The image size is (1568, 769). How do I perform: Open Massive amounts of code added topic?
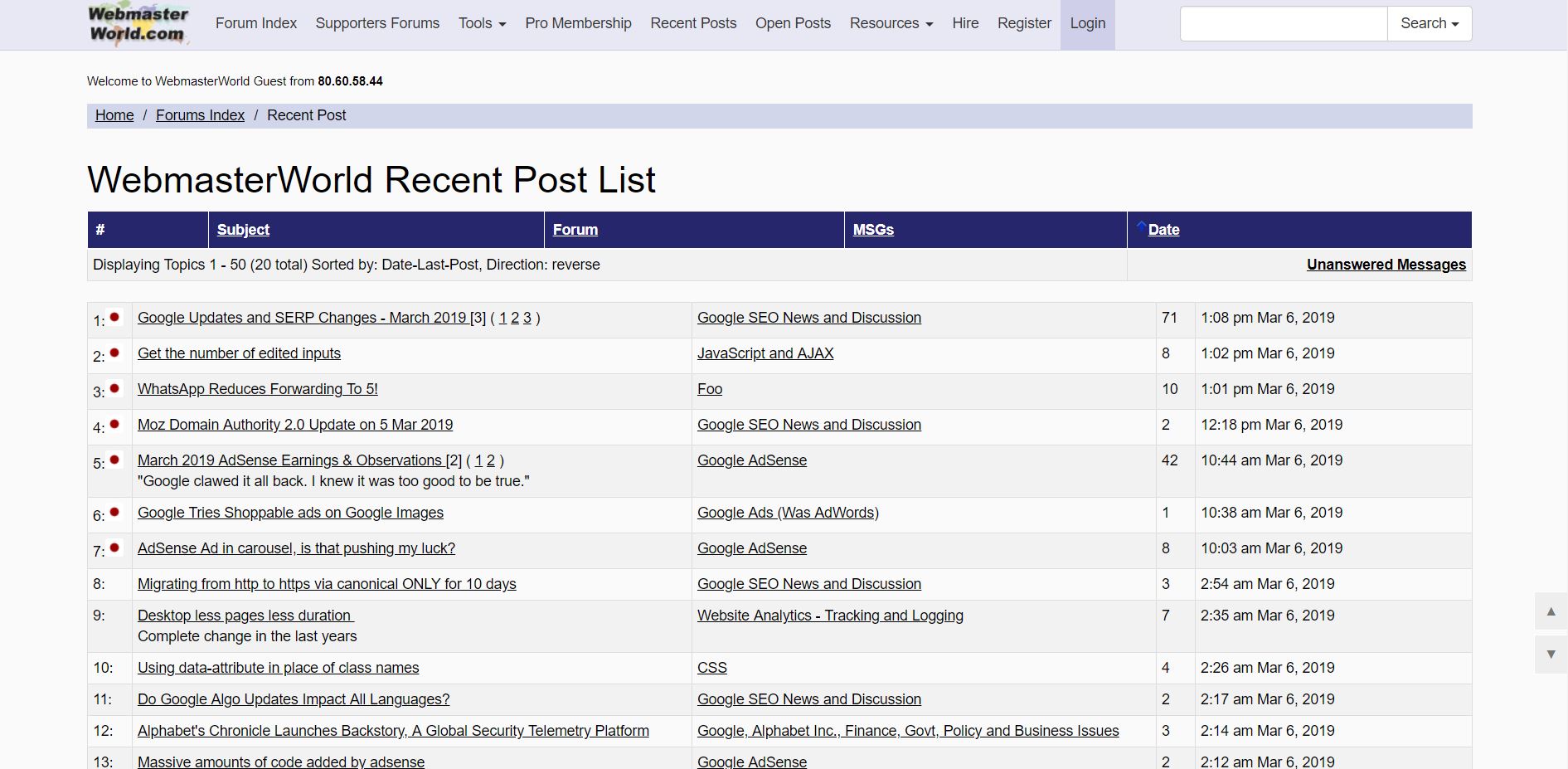click(281, 762)
